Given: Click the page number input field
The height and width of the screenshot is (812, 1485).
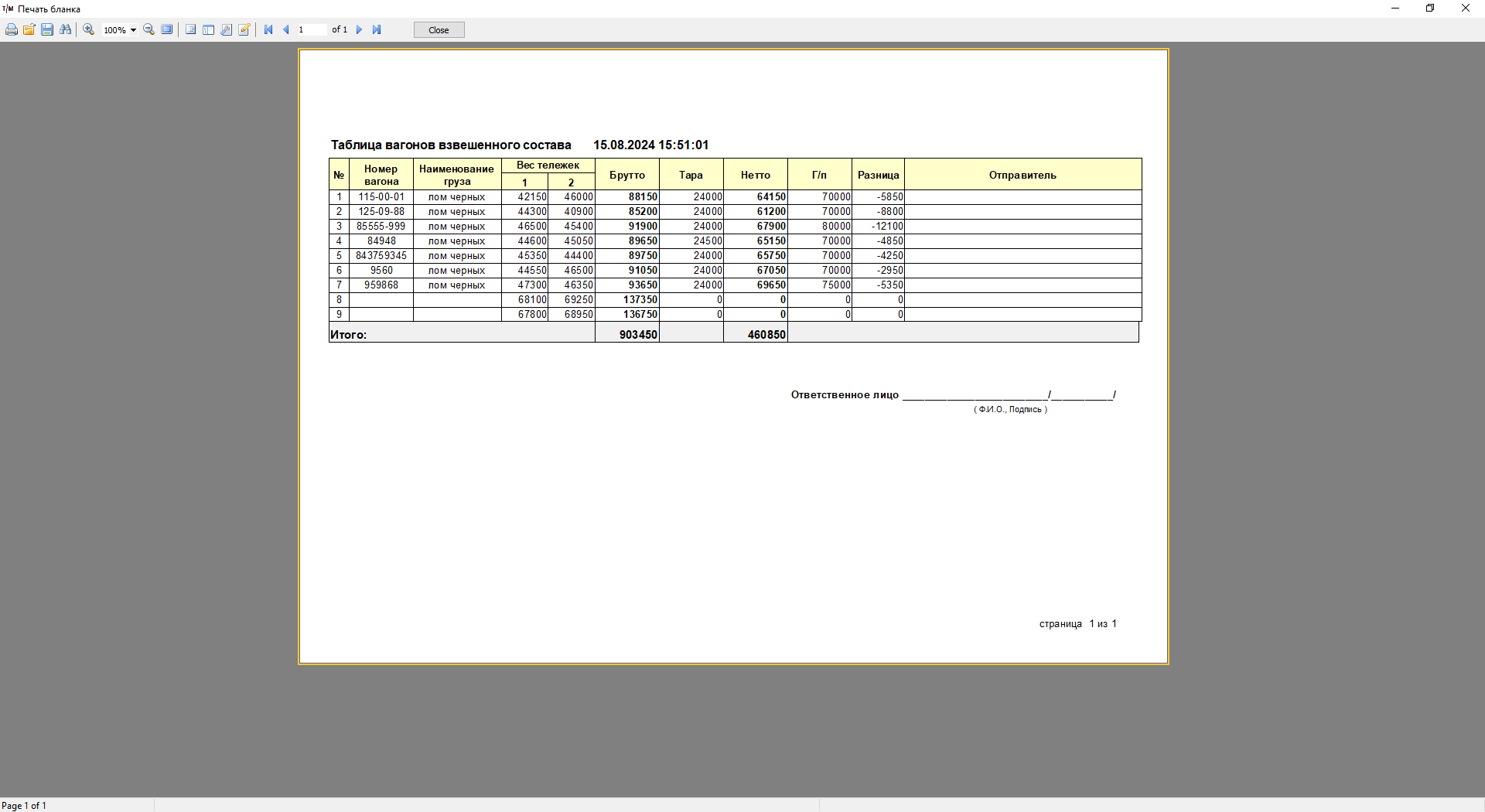Looking at the screenshot, I should pos(311,30).
